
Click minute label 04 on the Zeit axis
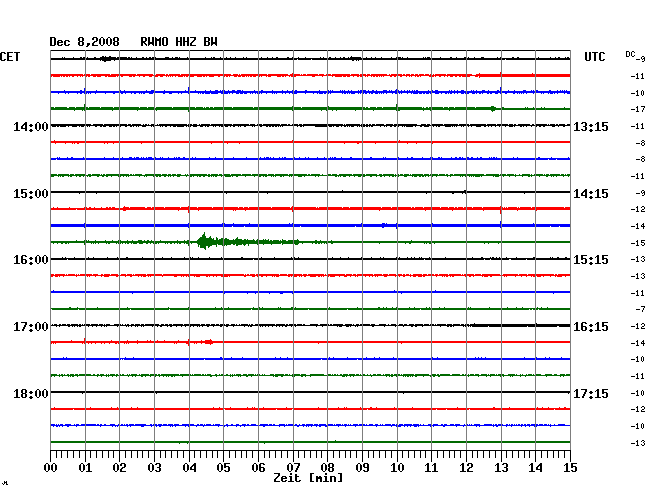click(x=189, y=468)
